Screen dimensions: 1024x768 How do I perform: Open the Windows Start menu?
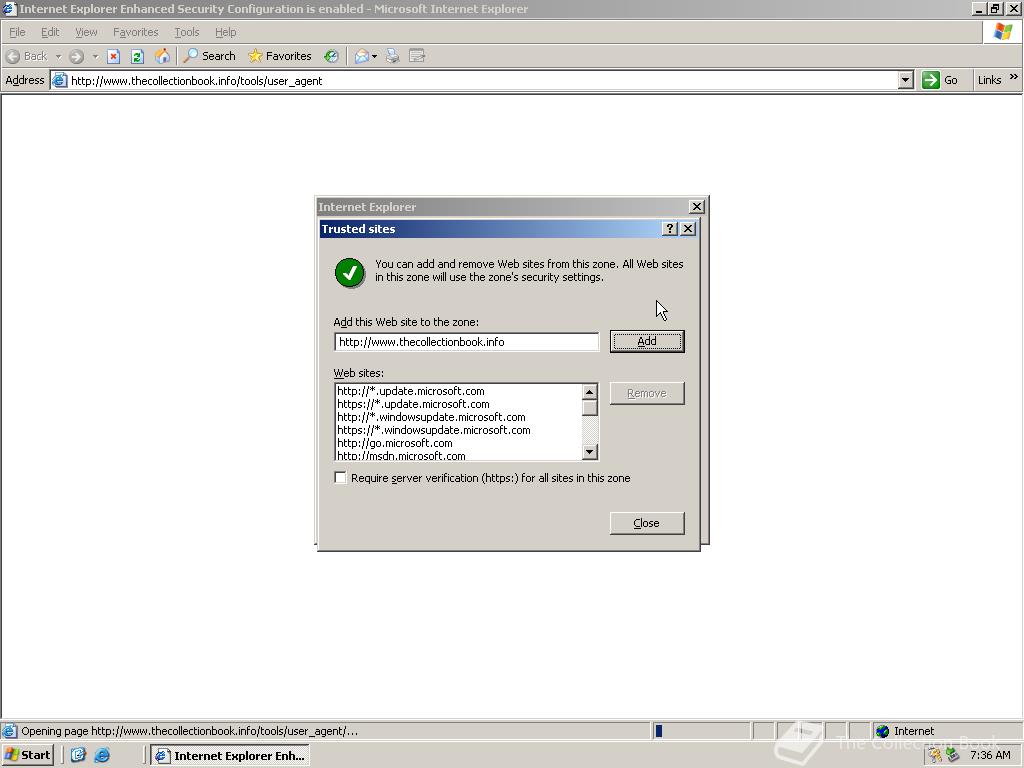27,755
